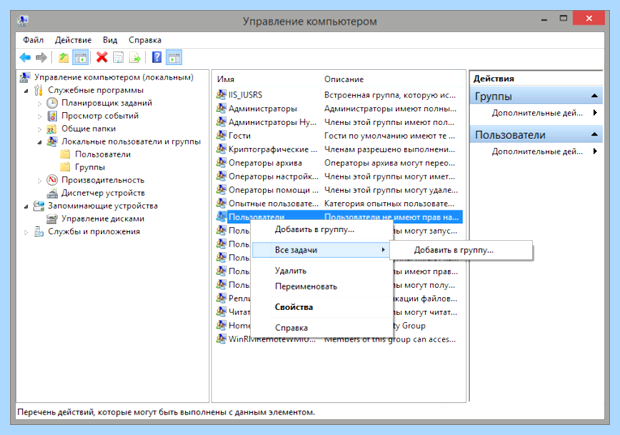Choose Свойства in the context menu
This screenshot has height=435, width=620.
320,307
